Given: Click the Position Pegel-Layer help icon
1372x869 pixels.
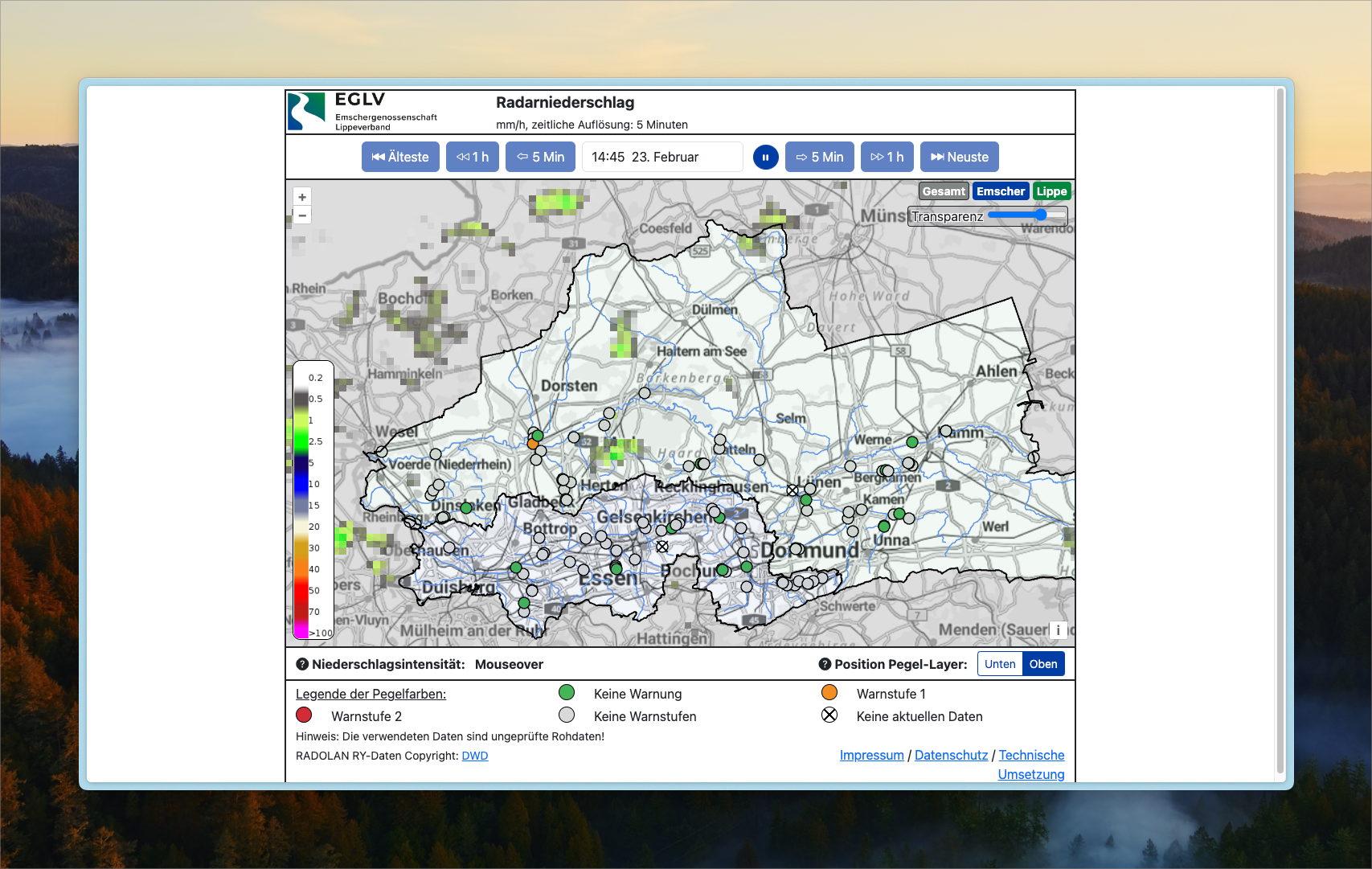Looking at the screenshot, I should point(825,664).
